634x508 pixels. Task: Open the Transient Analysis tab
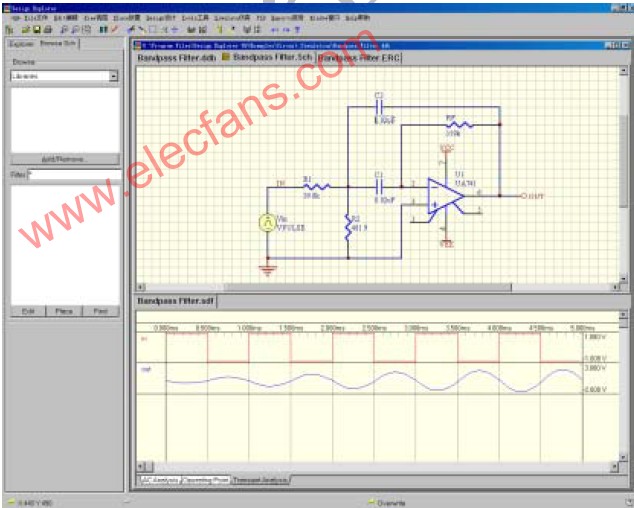(260, 481)
